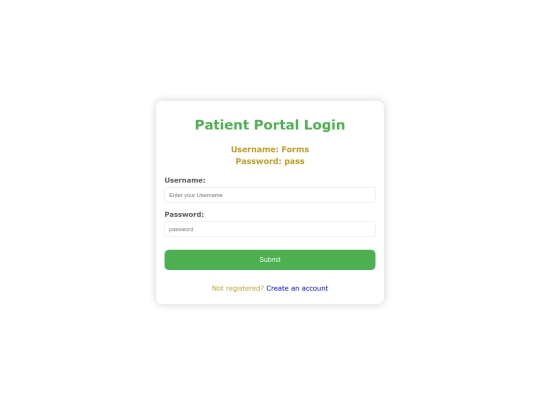Open the Create an account link
This screenshot has height=405, width=540.
tap(297, 288)
